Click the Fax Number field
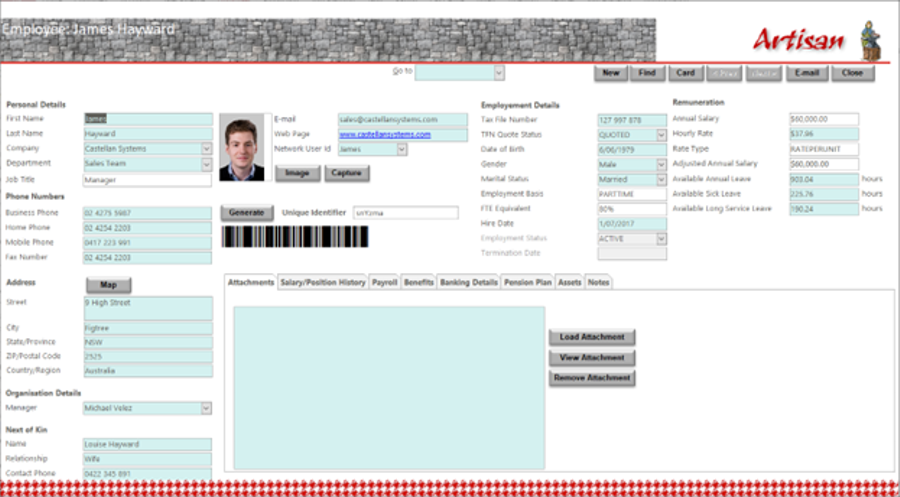 (147, 258)
